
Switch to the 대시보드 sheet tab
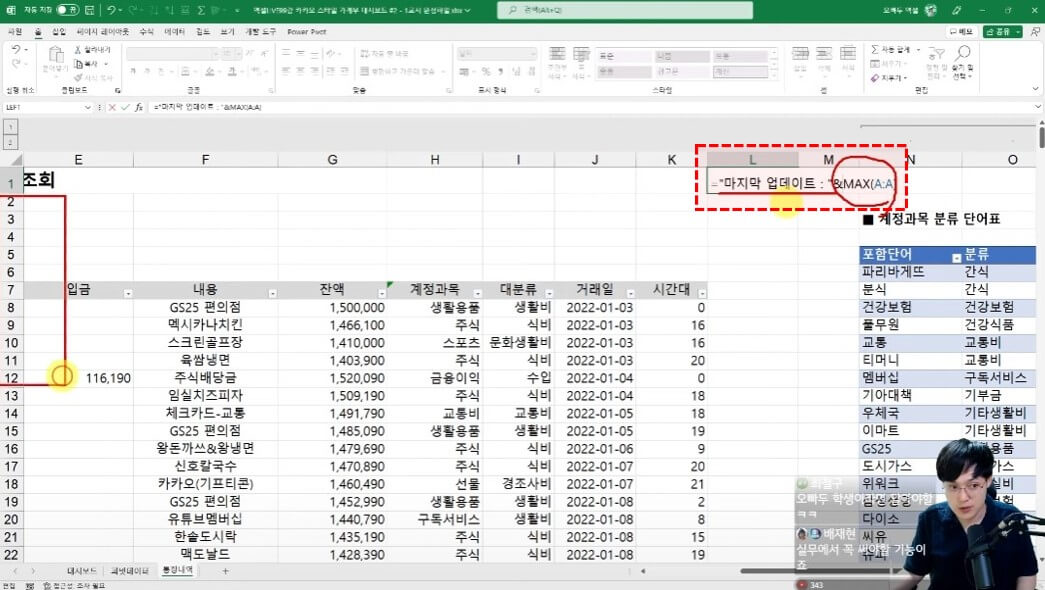(x=81, y=570)
